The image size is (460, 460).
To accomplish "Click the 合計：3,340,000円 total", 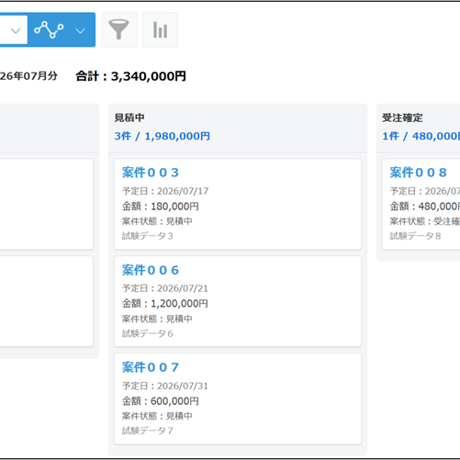I will (131, 76).
